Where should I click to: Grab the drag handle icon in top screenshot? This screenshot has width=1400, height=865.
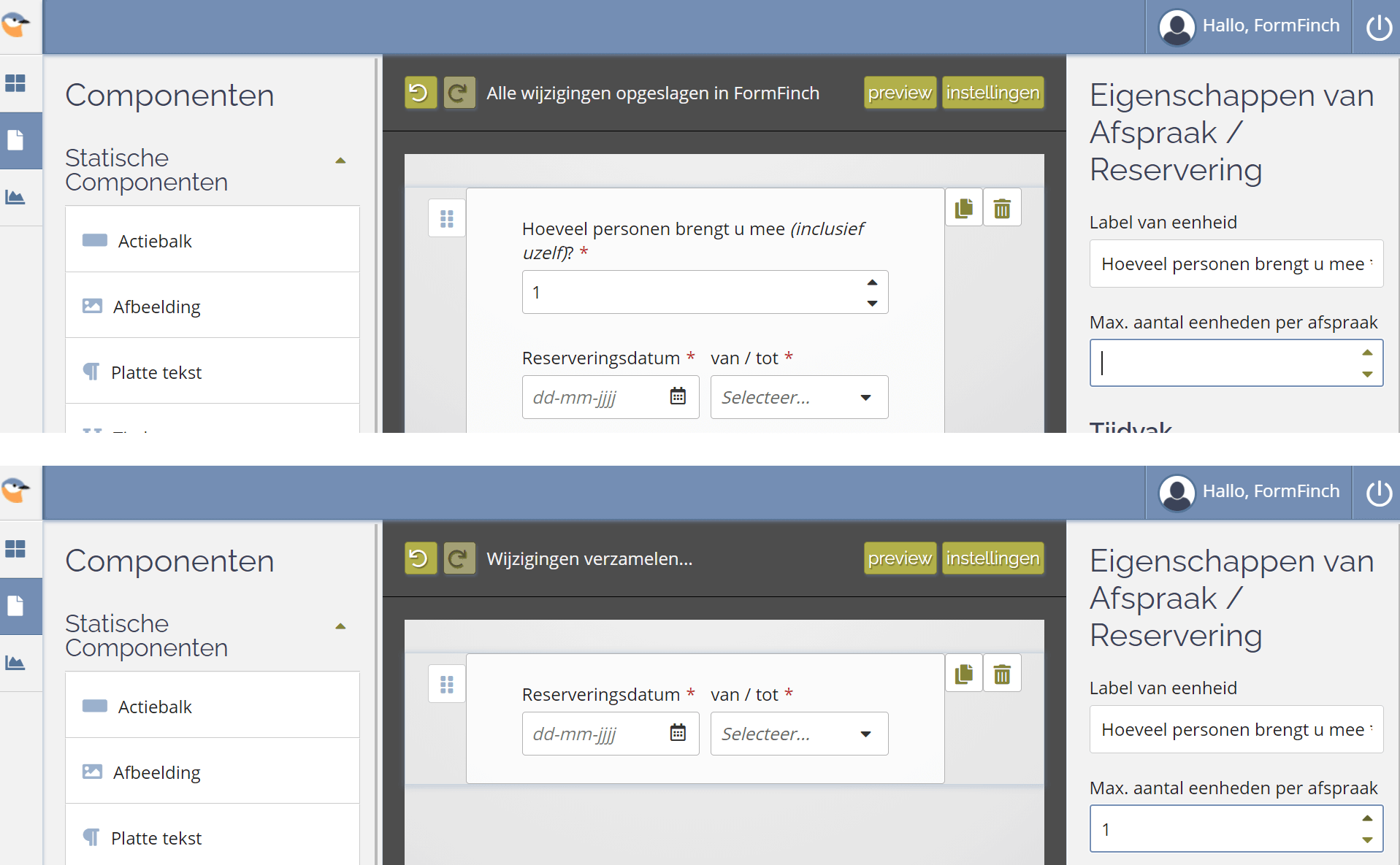click(x=447, y=218)
